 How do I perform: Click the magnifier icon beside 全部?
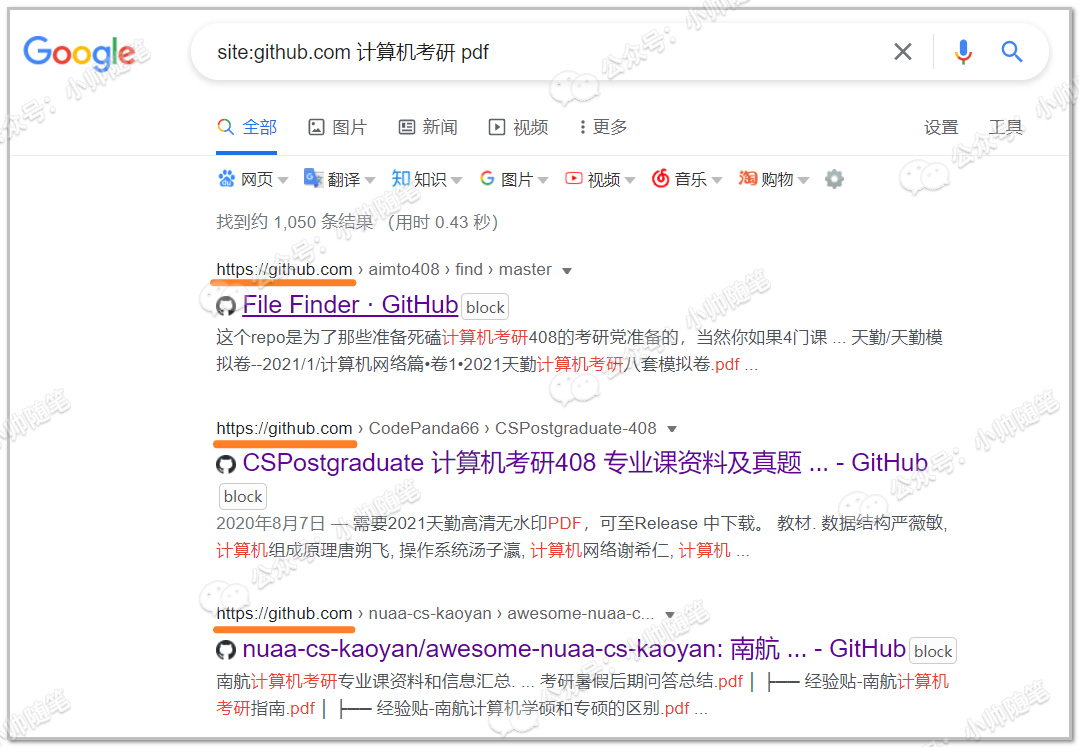[x=225, y=127]
